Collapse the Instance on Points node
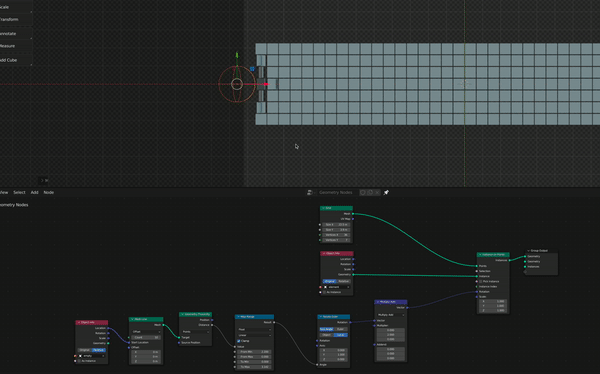This screenshot has height=374, width=600. coord(480,255)
